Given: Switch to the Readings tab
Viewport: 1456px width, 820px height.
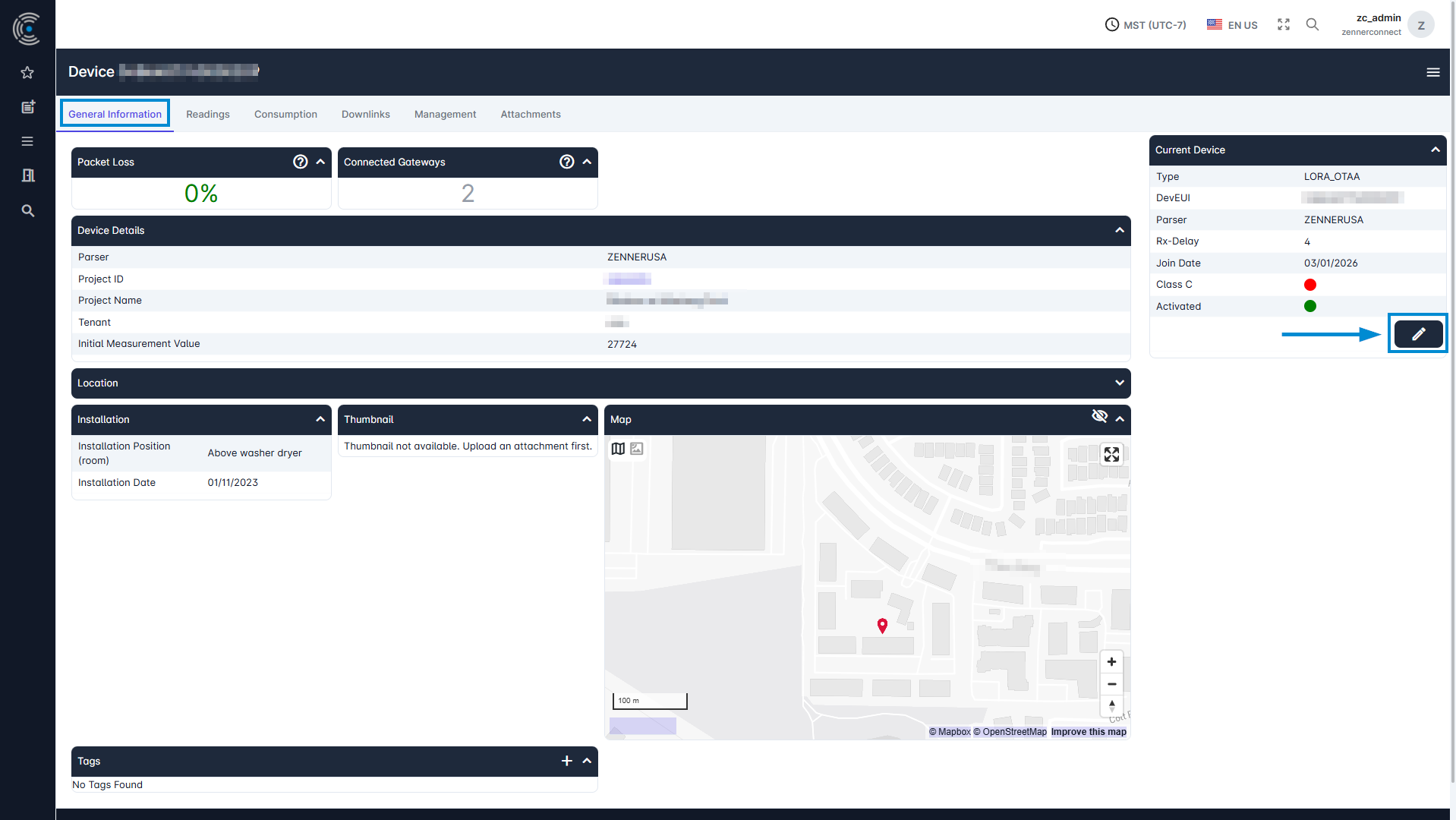Looking at the screenshot, I should pos(207,115).
